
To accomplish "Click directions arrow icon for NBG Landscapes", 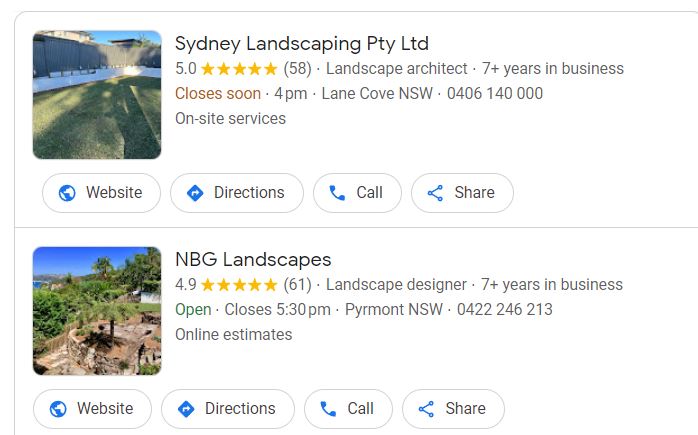I will point(186,408).
